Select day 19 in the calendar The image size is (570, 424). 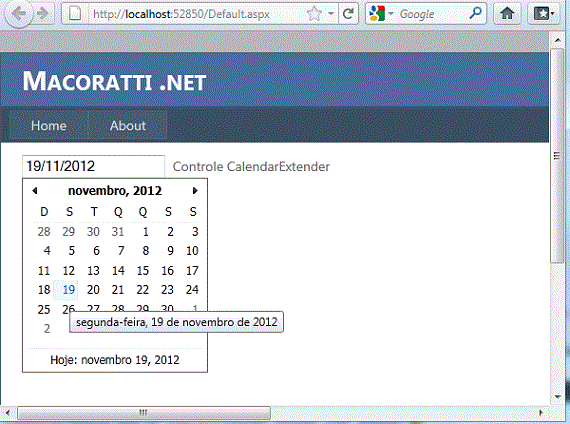click(69, 290)
